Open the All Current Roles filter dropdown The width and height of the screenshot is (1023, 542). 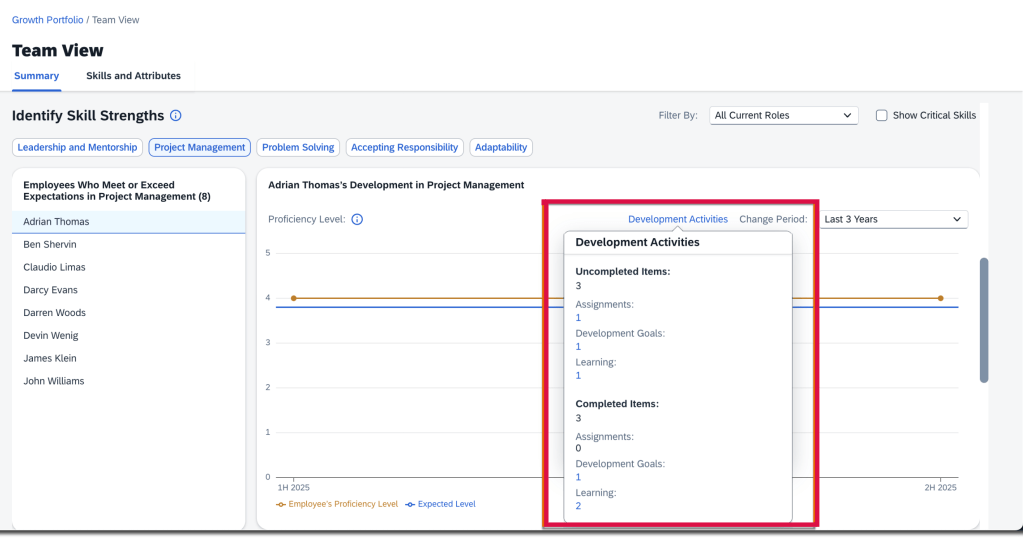[x=783, y=116]
